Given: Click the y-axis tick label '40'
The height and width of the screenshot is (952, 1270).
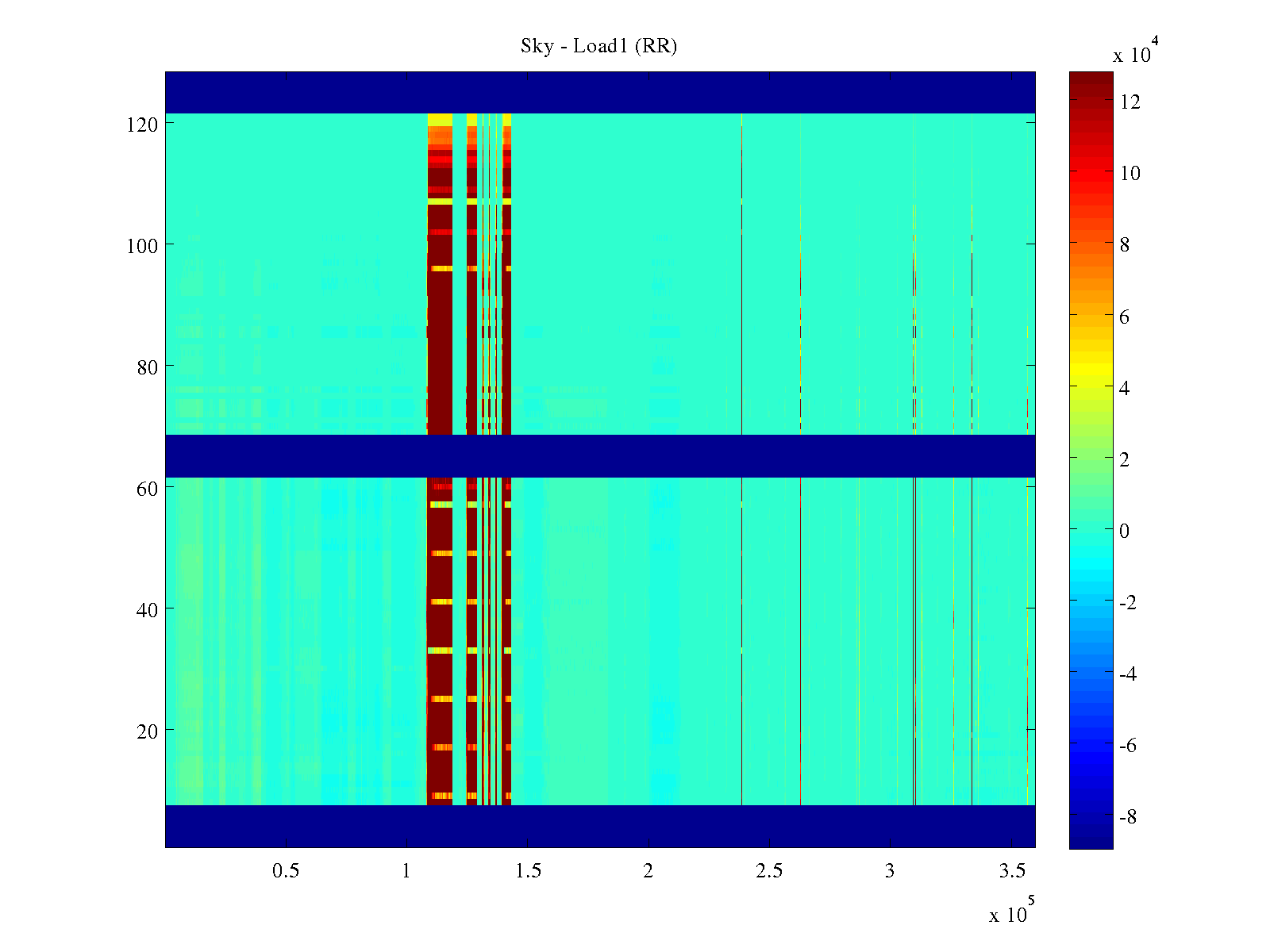Looking at the screenshot, I should (x=148, y=610).
